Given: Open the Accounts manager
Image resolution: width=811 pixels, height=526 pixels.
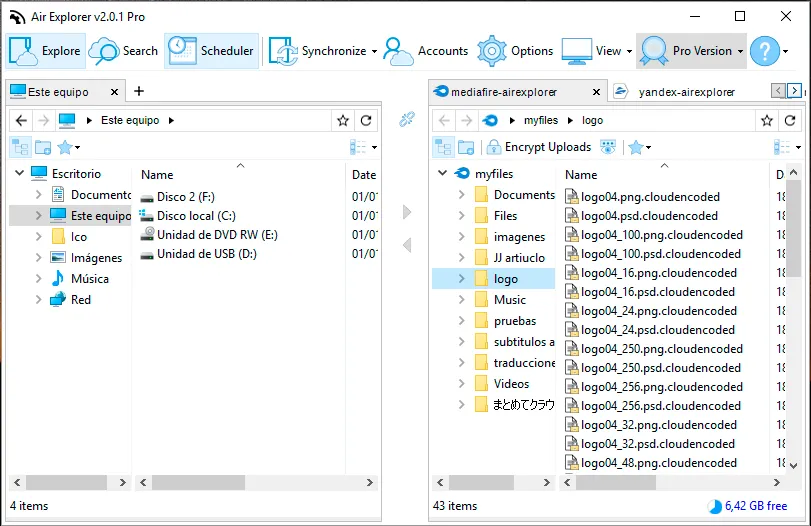Looking at the screenshot, I should pyautogui.click(x=426, y=51).
